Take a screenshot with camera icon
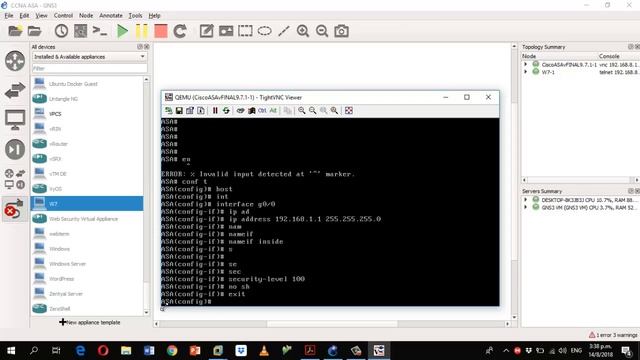 pyautogui.click(x=341, y=31)
